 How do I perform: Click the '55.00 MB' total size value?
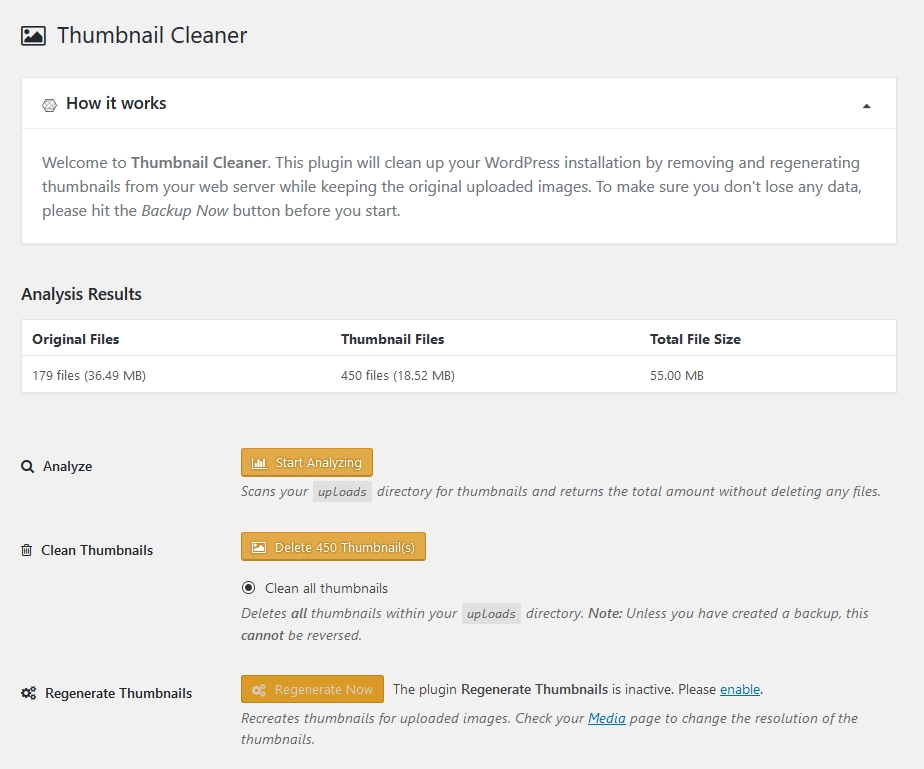coord(676,375)
